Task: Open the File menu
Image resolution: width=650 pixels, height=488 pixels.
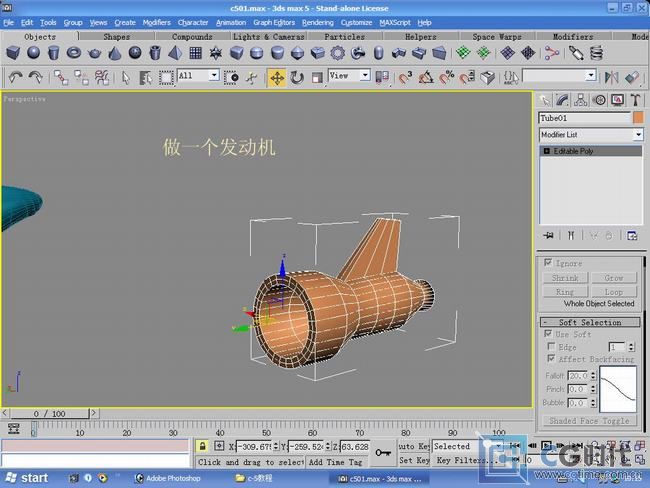Action: click(x=9, y=22)
